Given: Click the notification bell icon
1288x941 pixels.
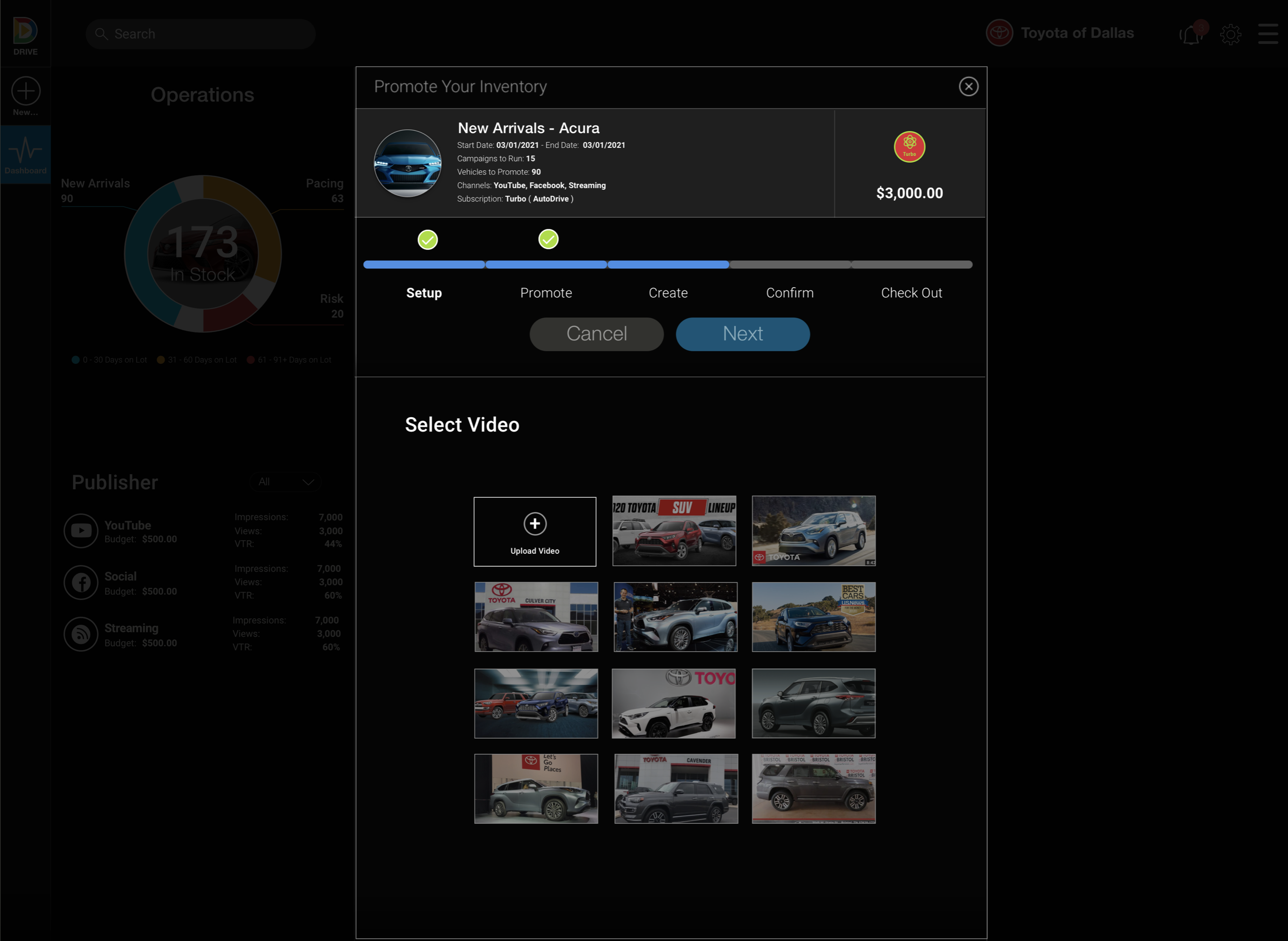Looking at the screenshot, I should point(1191,35).
